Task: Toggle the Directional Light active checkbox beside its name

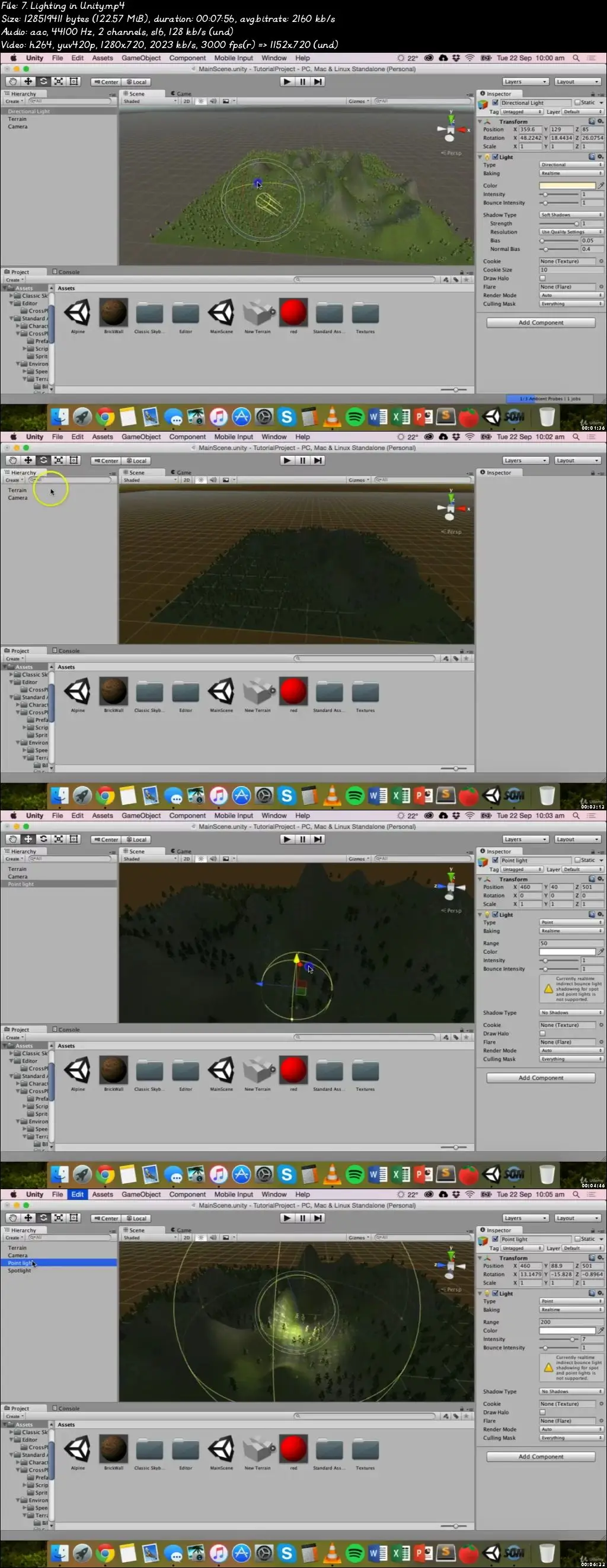Action: pos(496,103)
